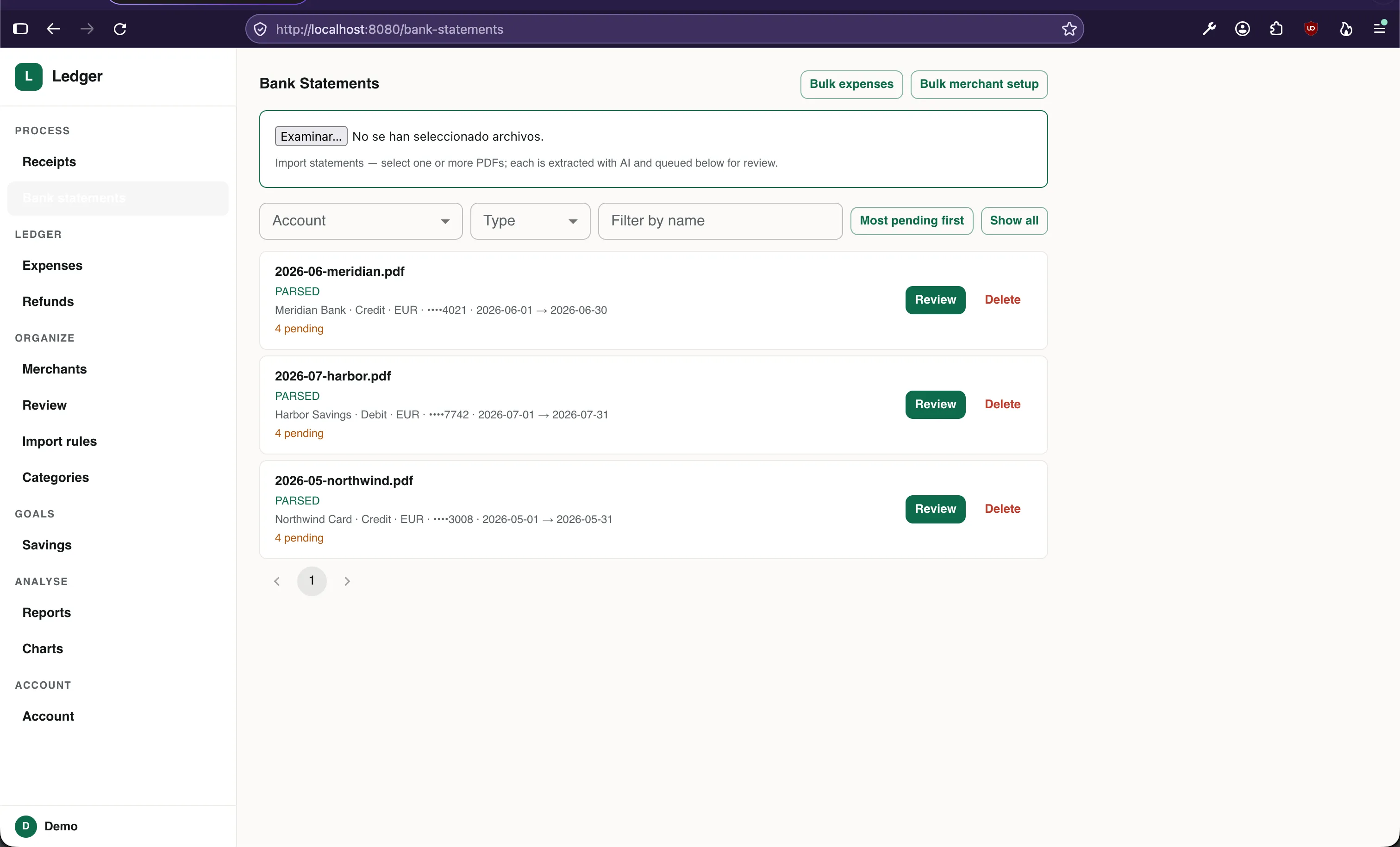Click the Examinar file browse button
The width and height of the screenshot is (1400, 847).
point(311,137)
